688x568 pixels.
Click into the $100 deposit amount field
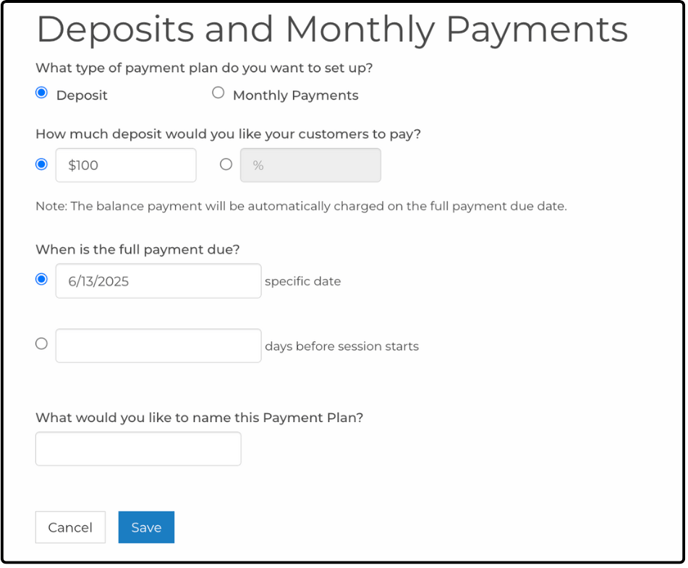click(126, 165)
